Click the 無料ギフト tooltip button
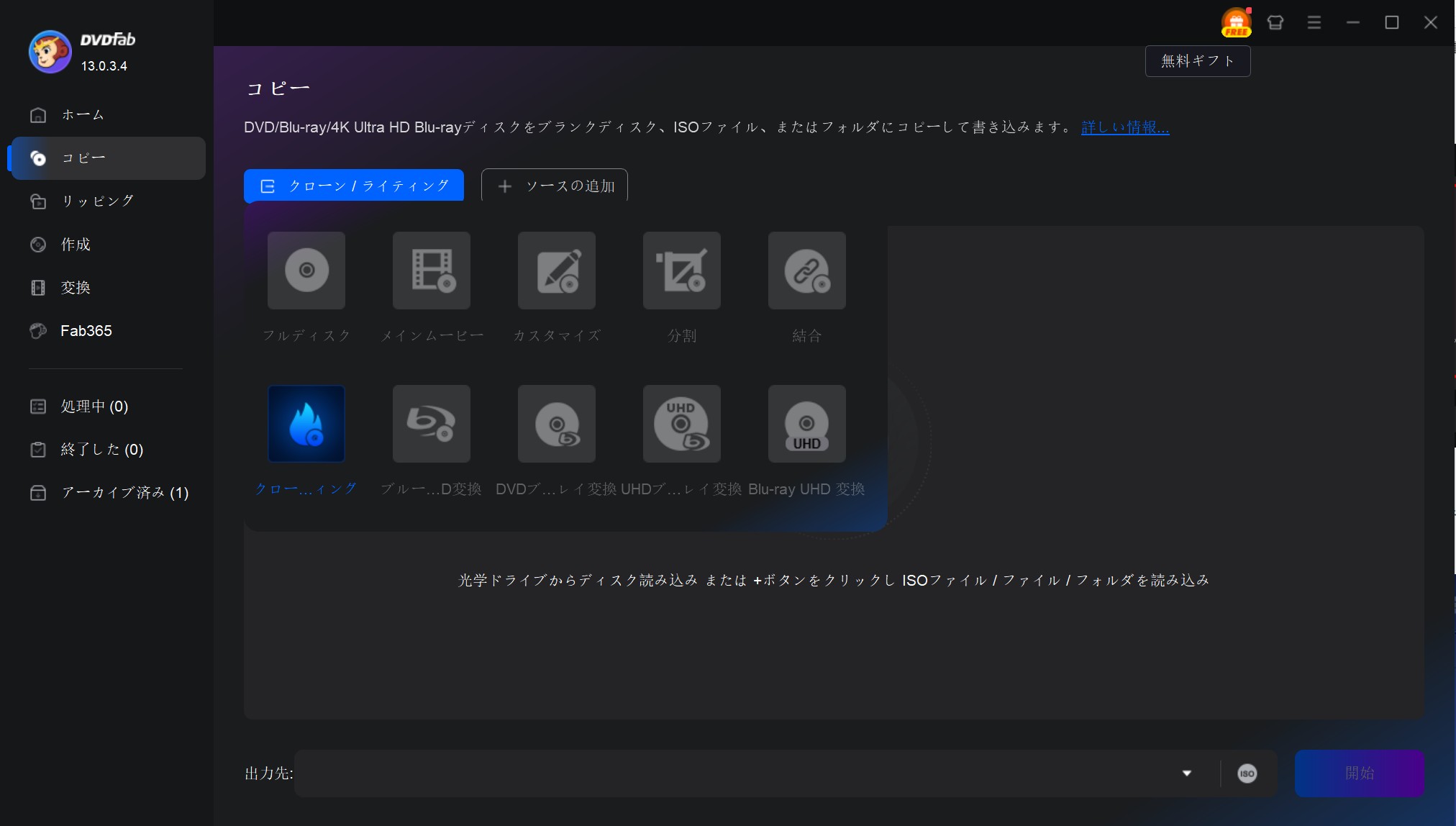 (x=1198, y=61)
